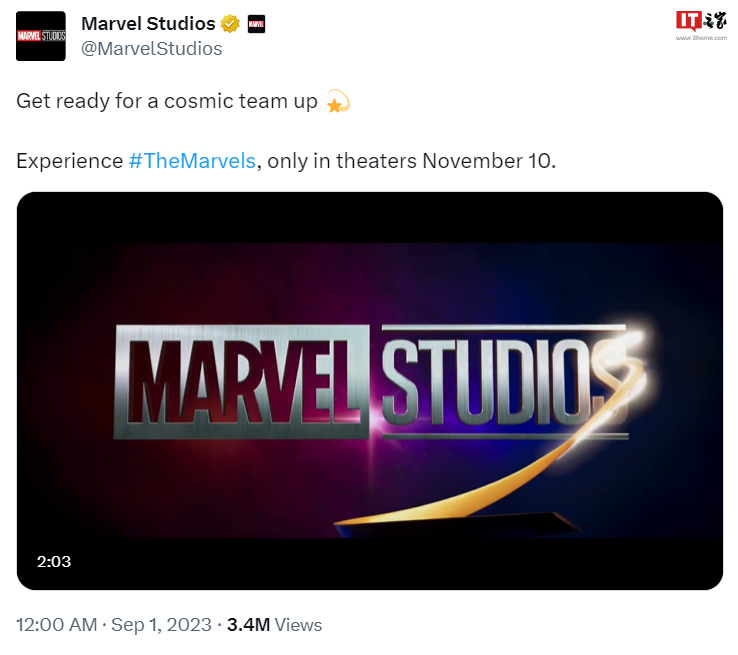
Task: Open the #TheMarvels hashtag
Action: pos(192,160)
